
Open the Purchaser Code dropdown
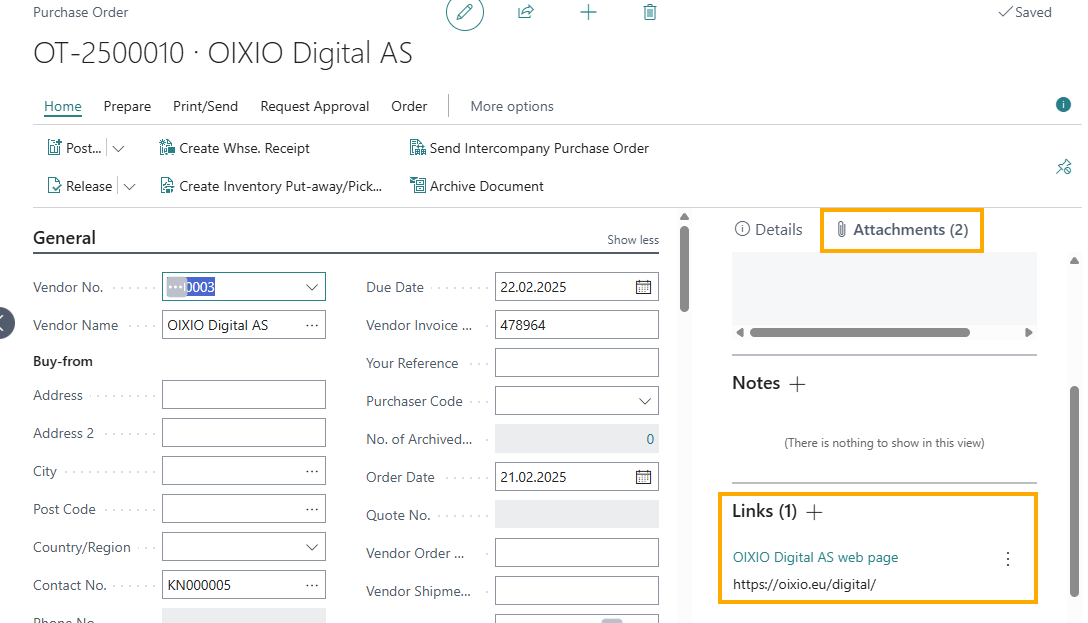pos(645,401)
